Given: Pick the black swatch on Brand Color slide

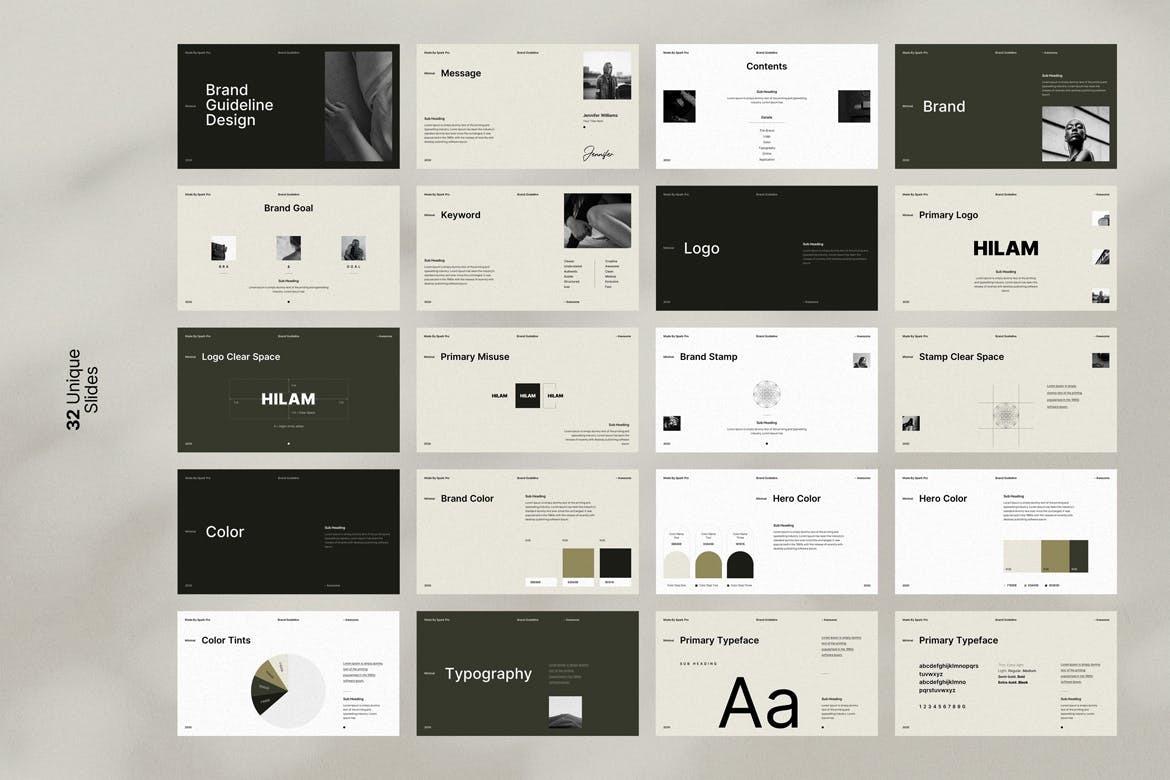Looking at the screenshot, I should tap(615, 562).
